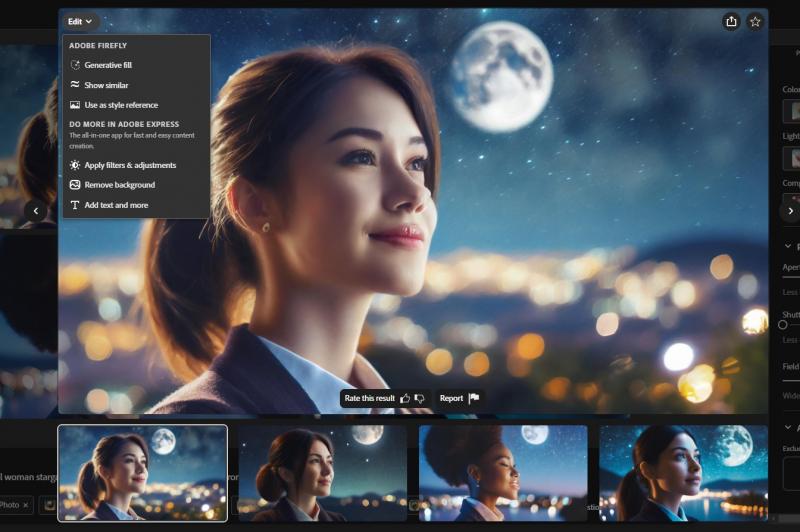The image size is (800, 532).
Task: Remove the Photo tag with X
Action: 26,505
